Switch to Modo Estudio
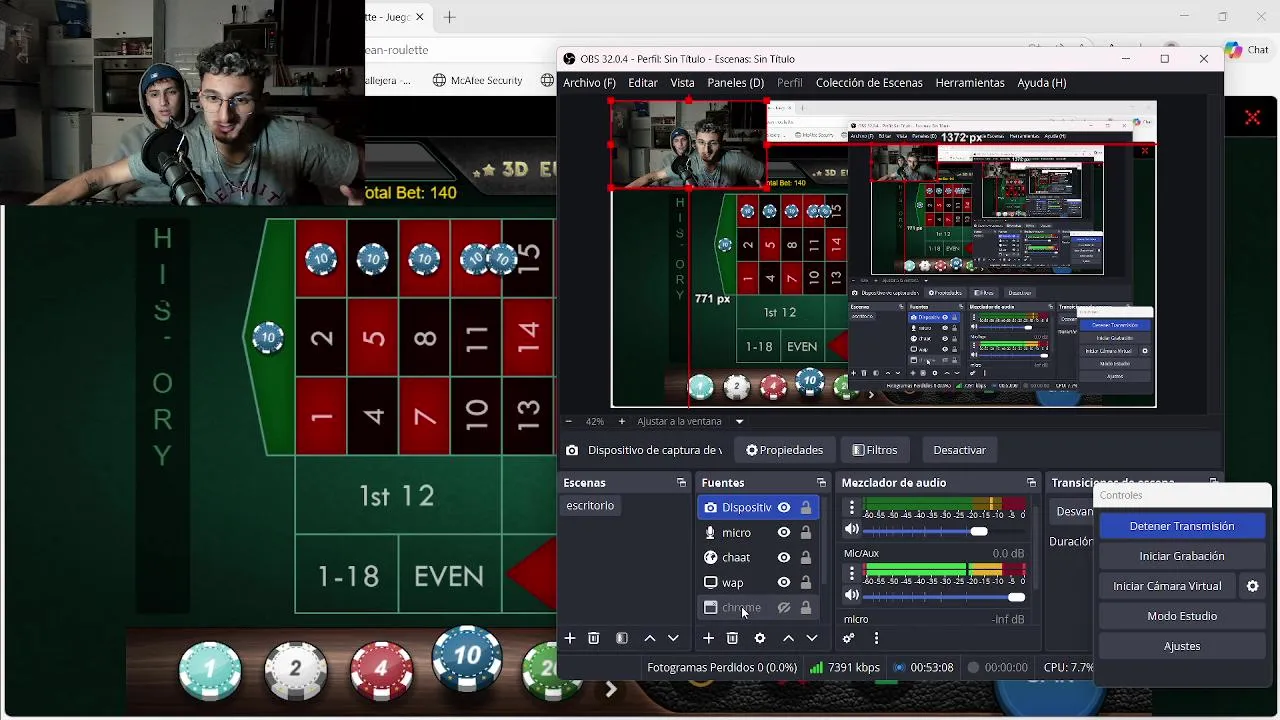Image resolution: width=1280 pixels, height=720 pixels. point(1182,616)
